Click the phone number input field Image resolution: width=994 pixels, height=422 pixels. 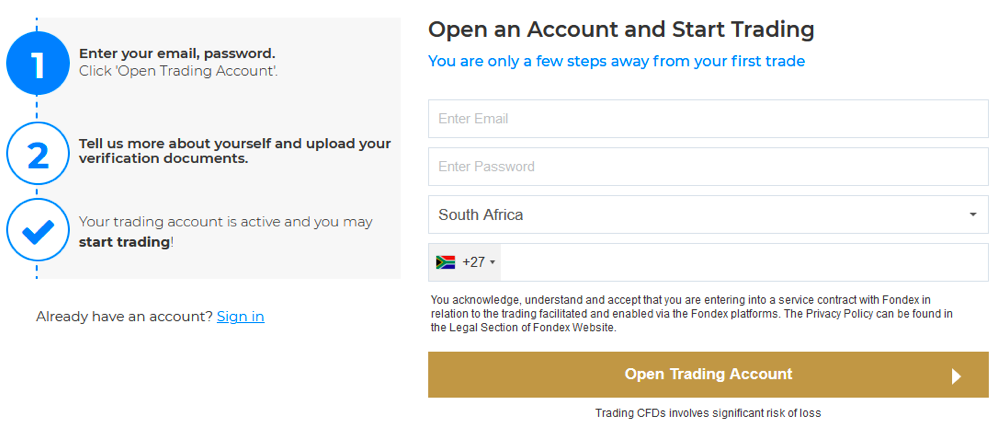point(744,262)
